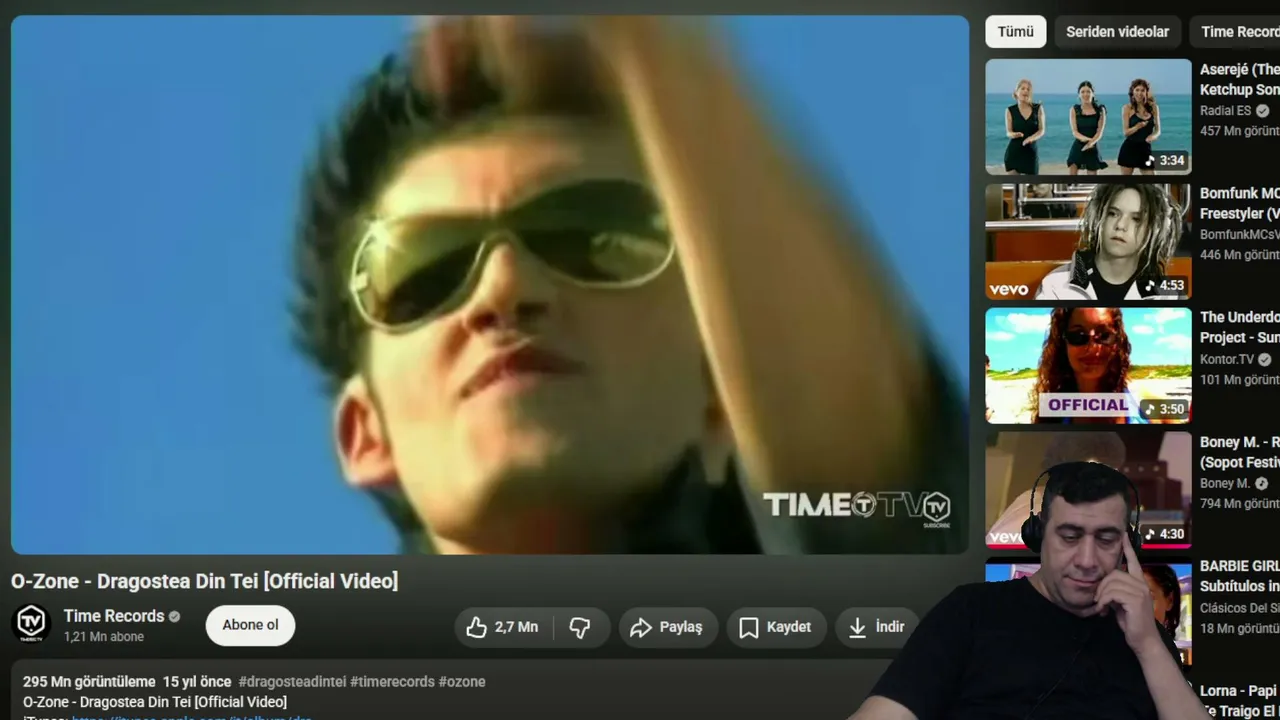Click the verified badge beside Radial ES
The image size is (1280, 720).
tap(1263, 111)
